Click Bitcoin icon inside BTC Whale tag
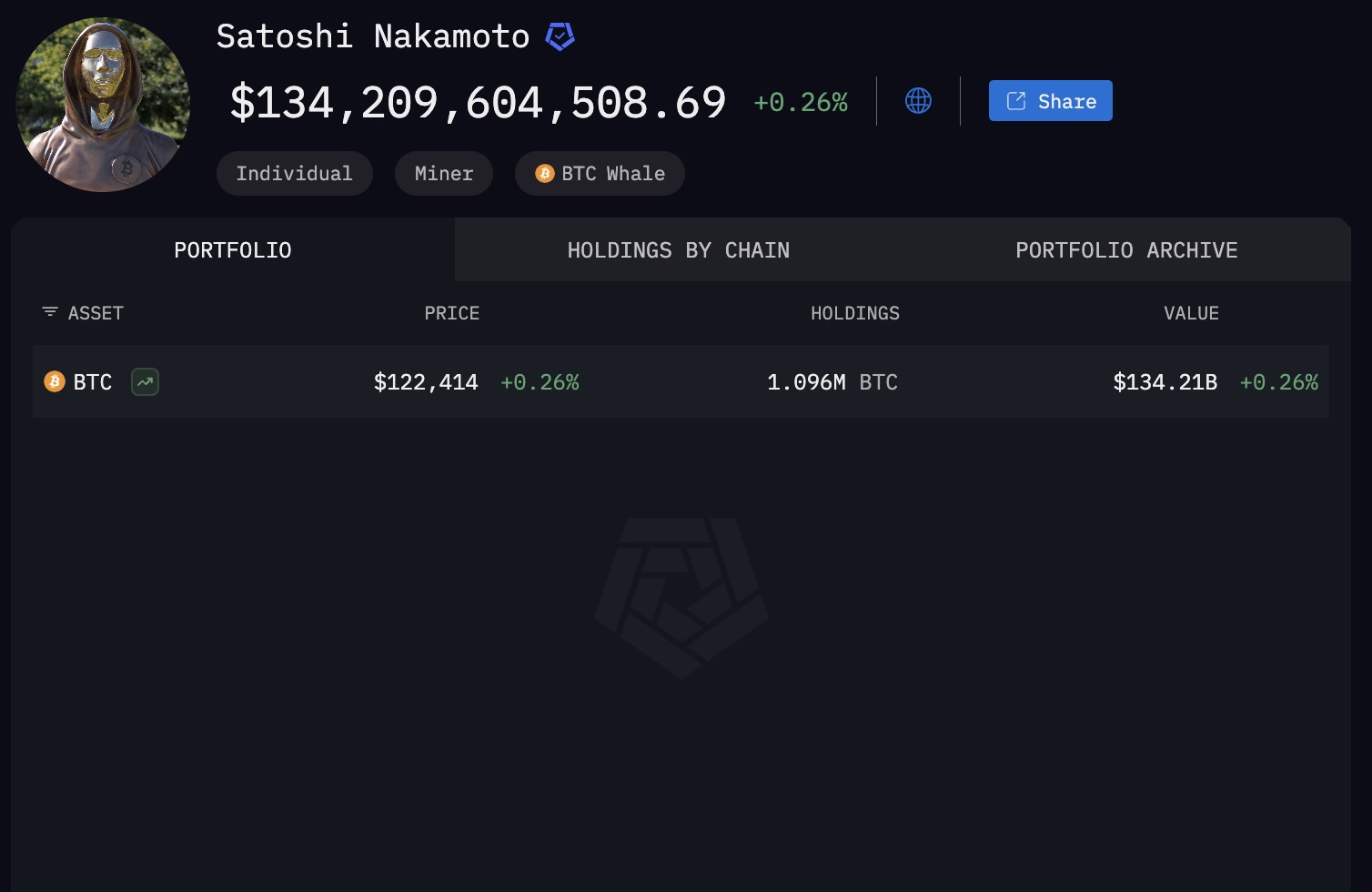 [x=544, y=174]
